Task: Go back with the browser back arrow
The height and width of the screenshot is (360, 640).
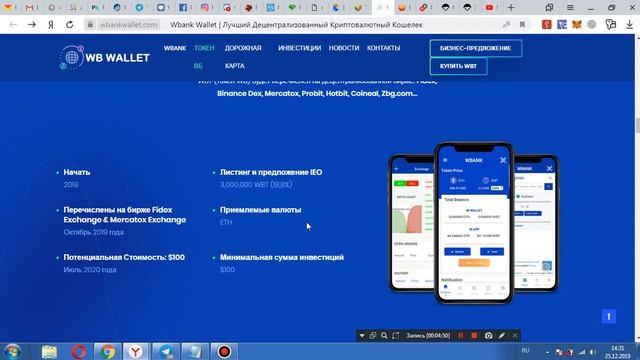Action: tap(13, 25)
